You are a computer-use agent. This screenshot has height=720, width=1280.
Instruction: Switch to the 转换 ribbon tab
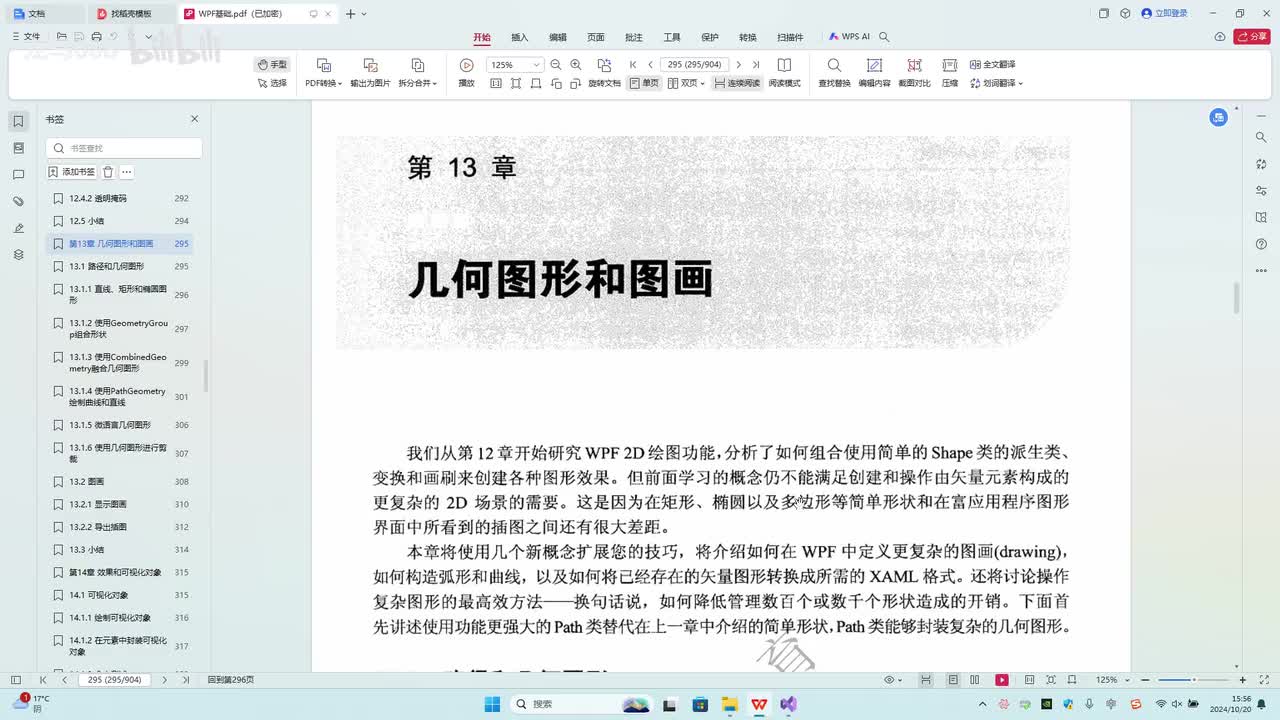(748, 37)
